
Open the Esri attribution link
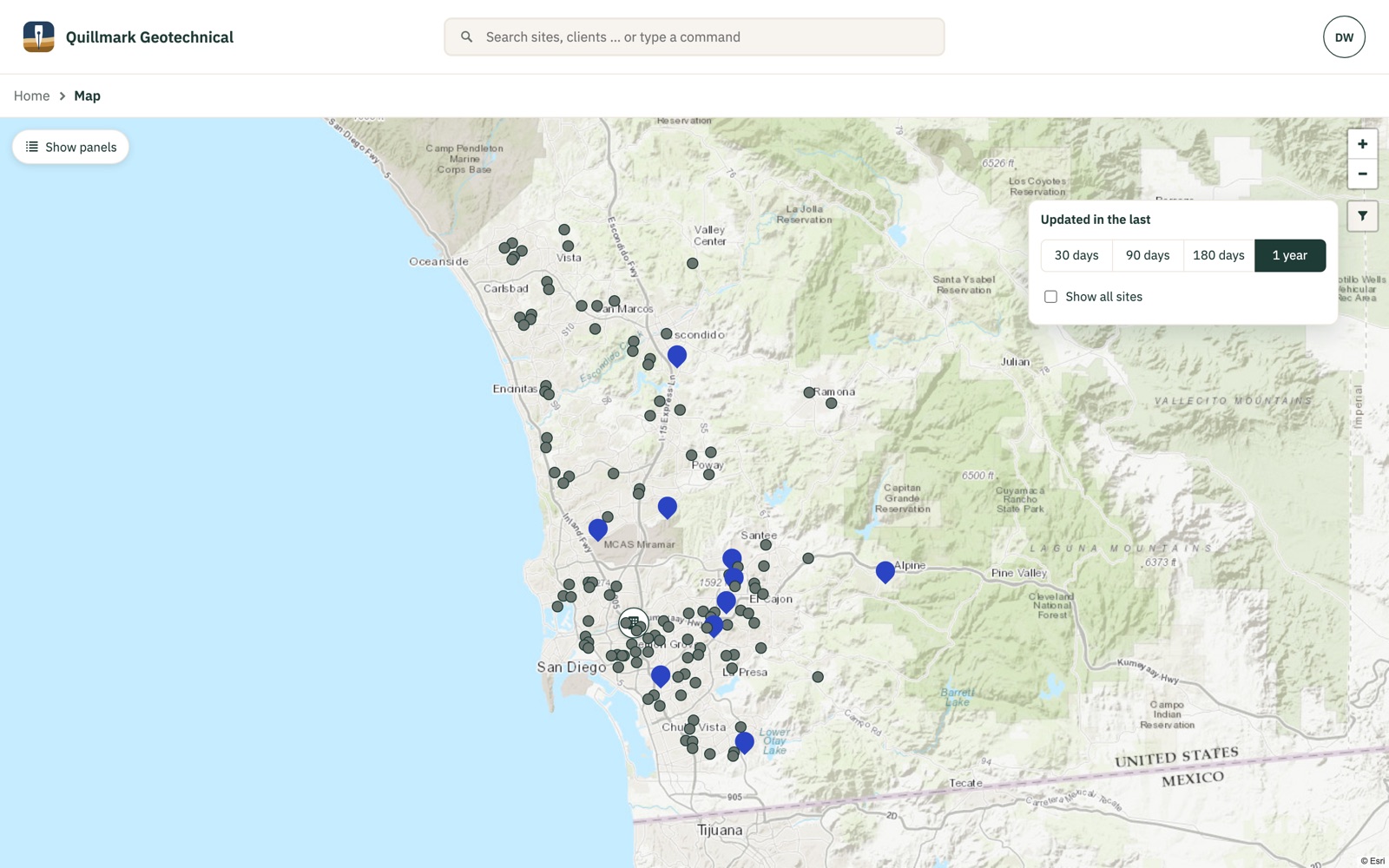coord(1373,861)
